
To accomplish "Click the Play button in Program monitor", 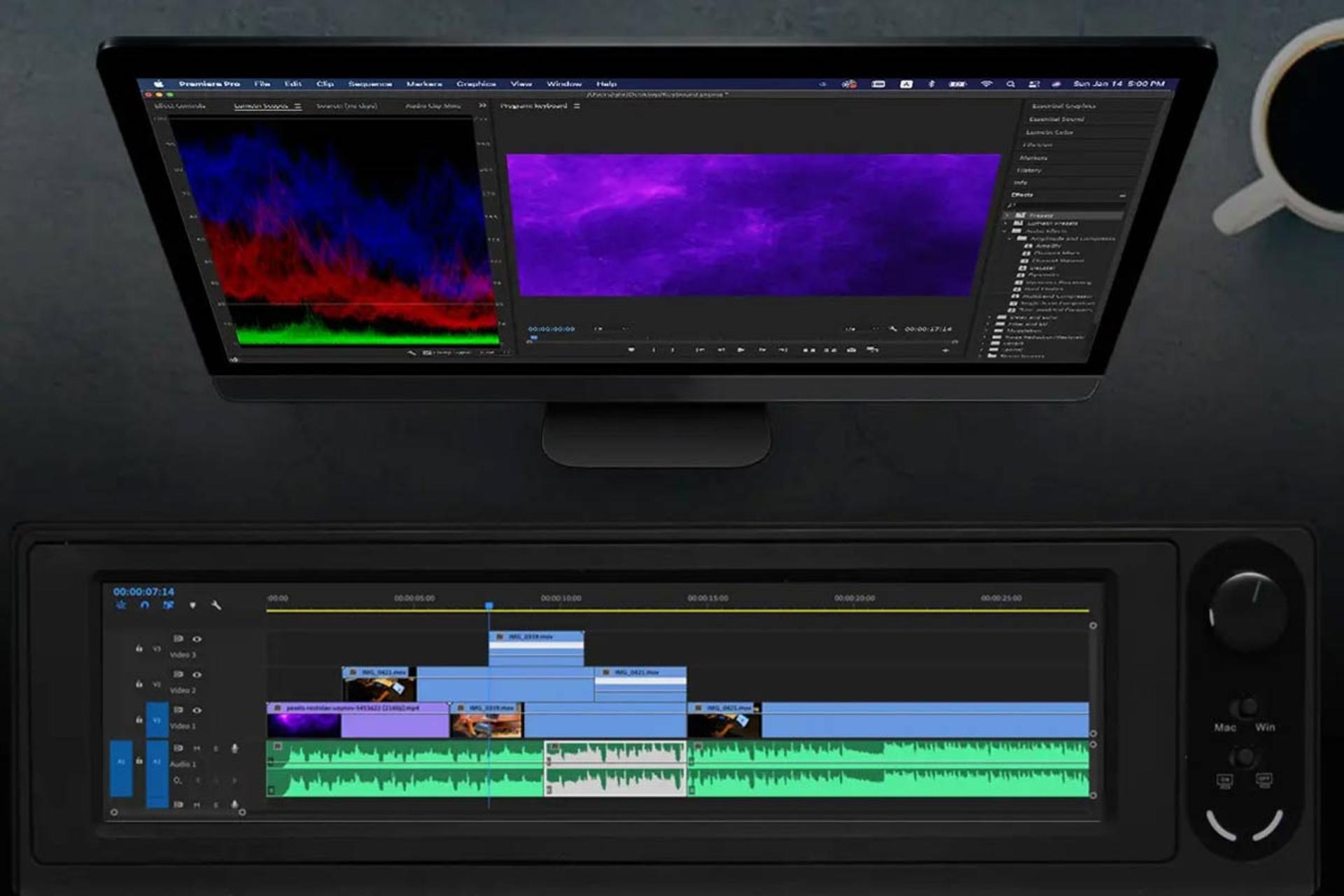I will pyautogui.click(x=741, y=349).
